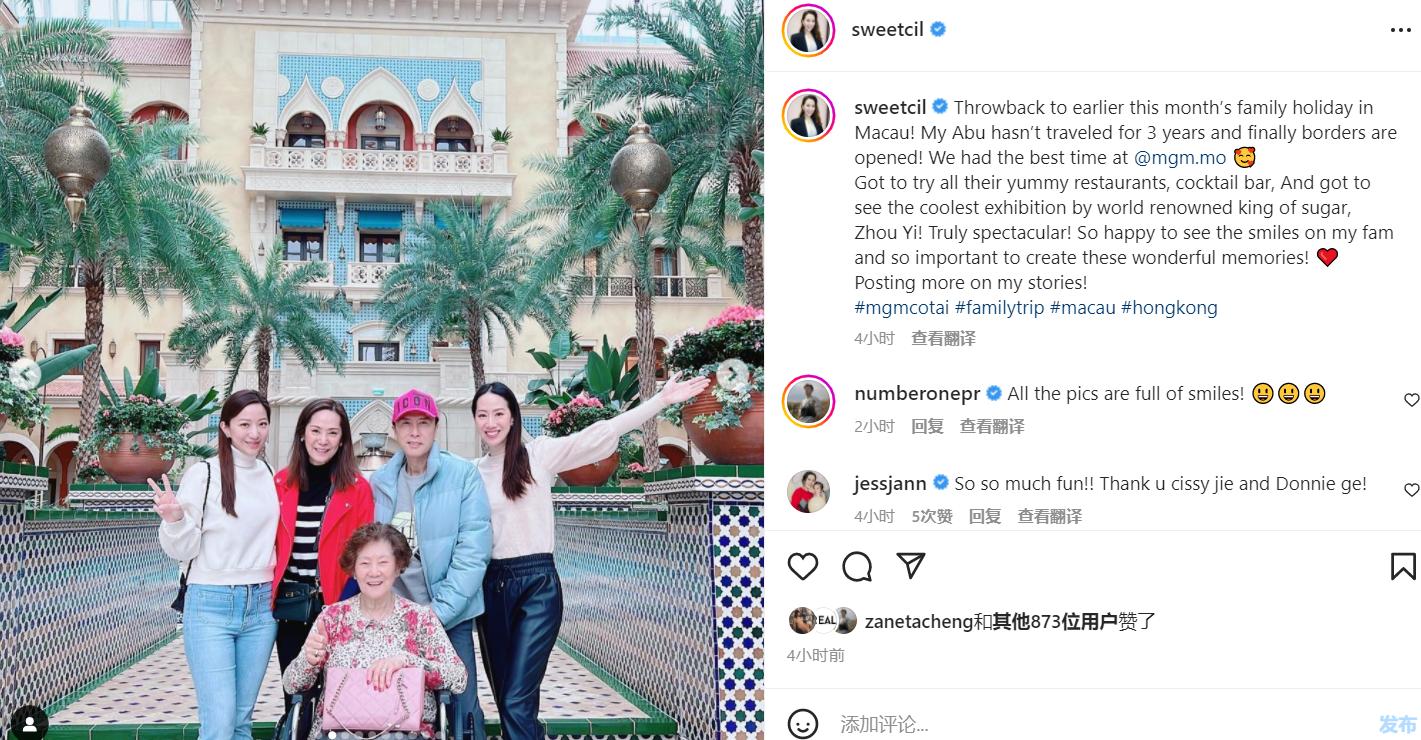Click the 添加评论 comment input field
This screenshot has height=740, width=1421.
1100,724
